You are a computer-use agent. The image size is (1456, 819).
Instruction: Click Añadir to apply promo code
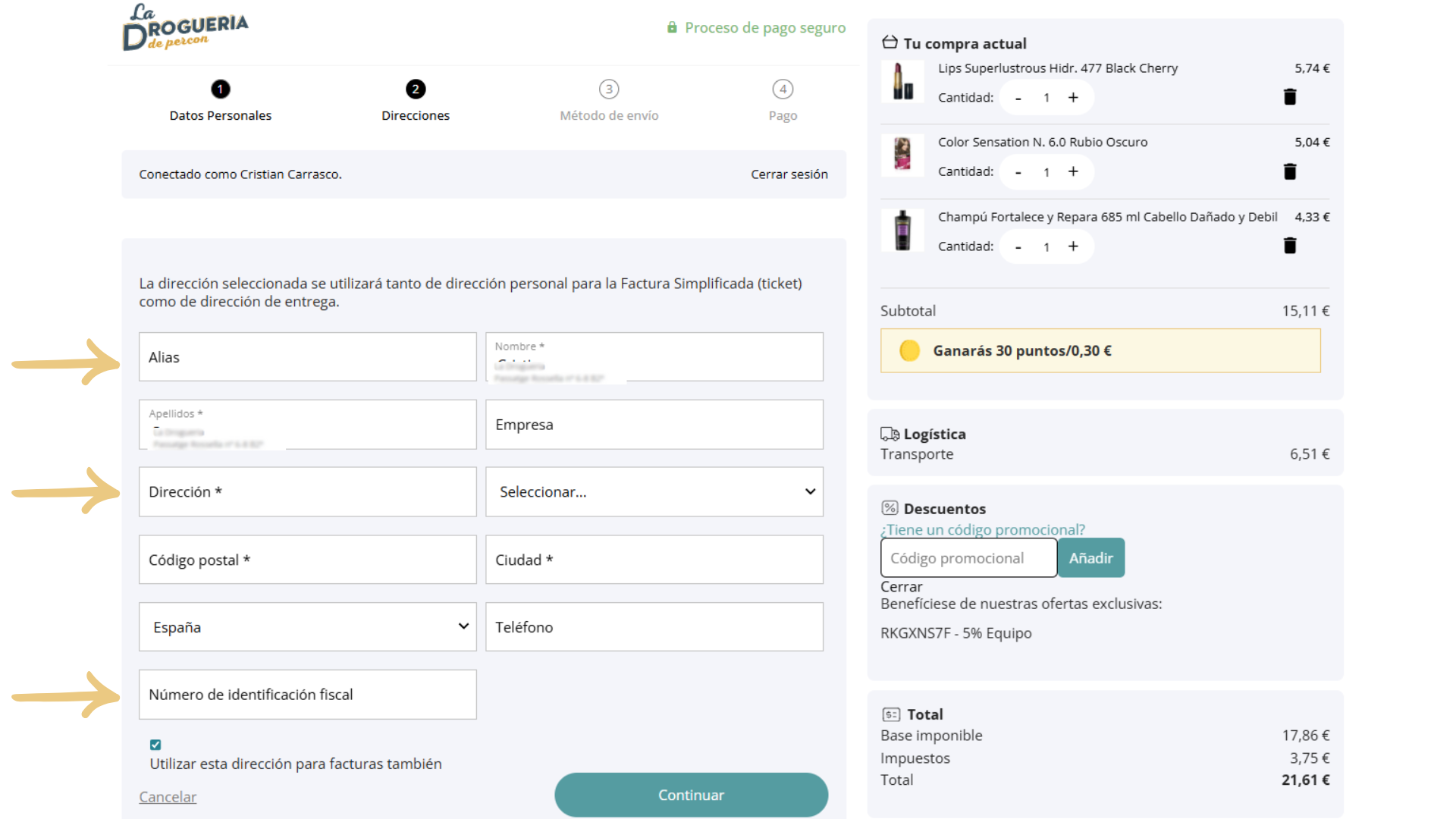(x=1090, y=558)
